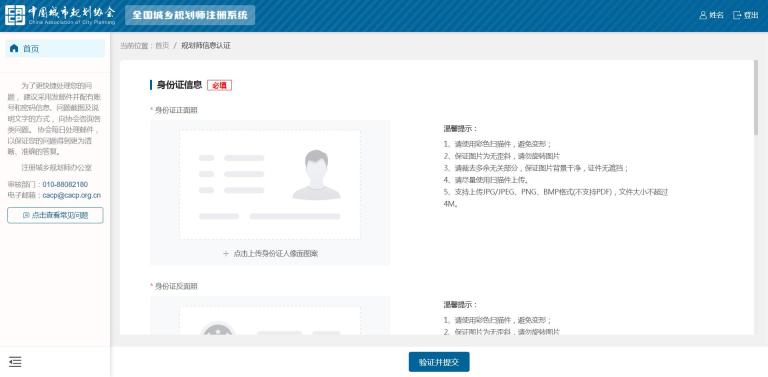Click the logout icon next to 登出
The height and width of the screenshot is (377, 768).
pyautogui.click(x=737, y=15)
